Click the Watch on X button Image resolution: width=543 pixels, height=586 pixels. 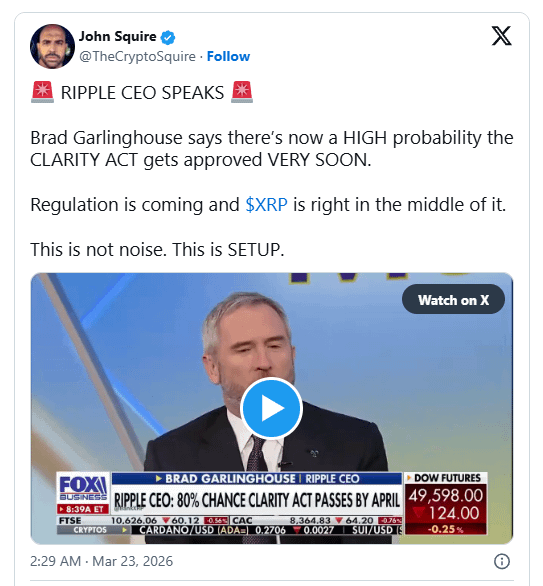453,299
